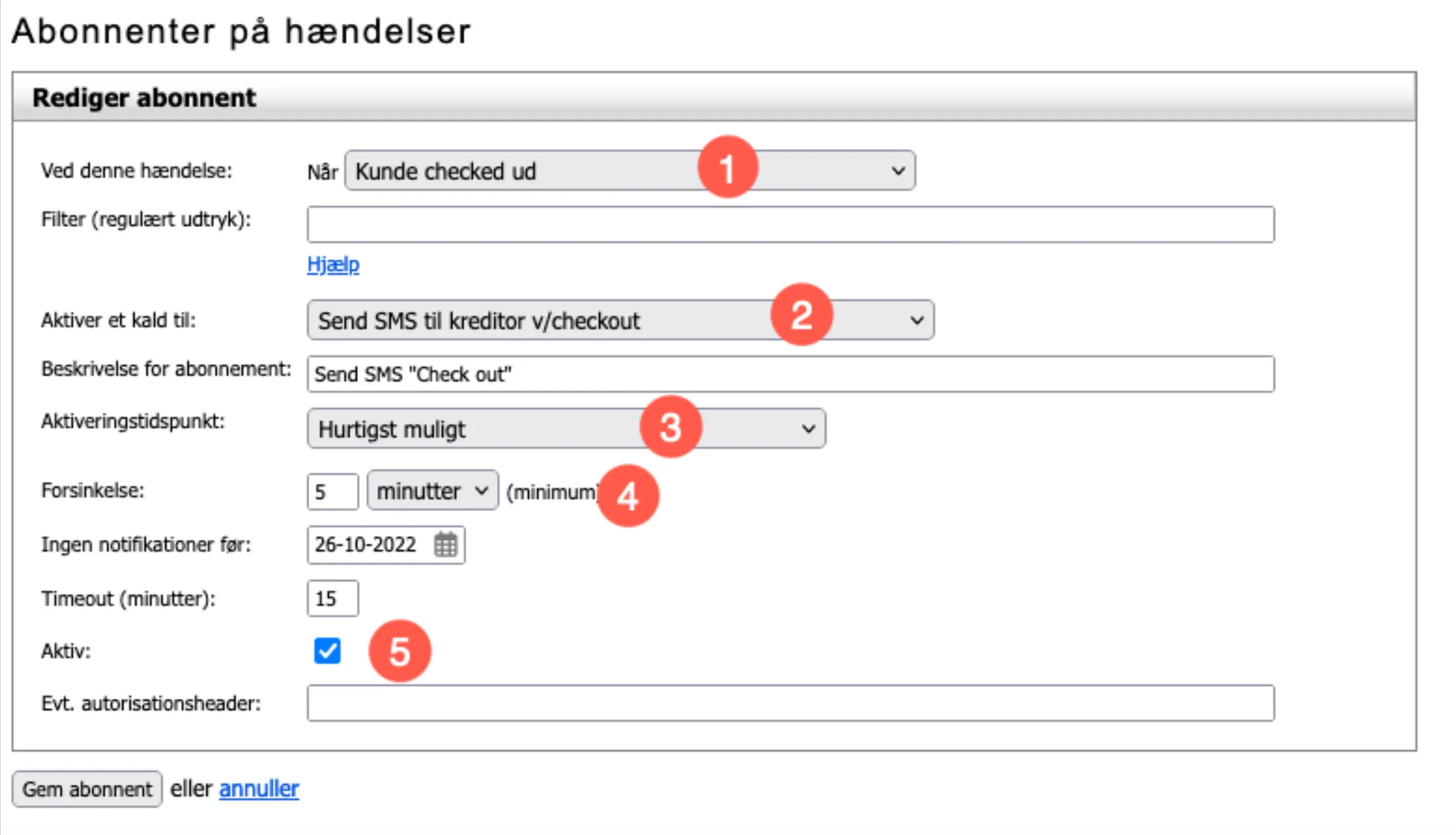Change the 'minutter' delay unit dropdown
This screenshot has height=835, width=1456.
click(432, 491)
